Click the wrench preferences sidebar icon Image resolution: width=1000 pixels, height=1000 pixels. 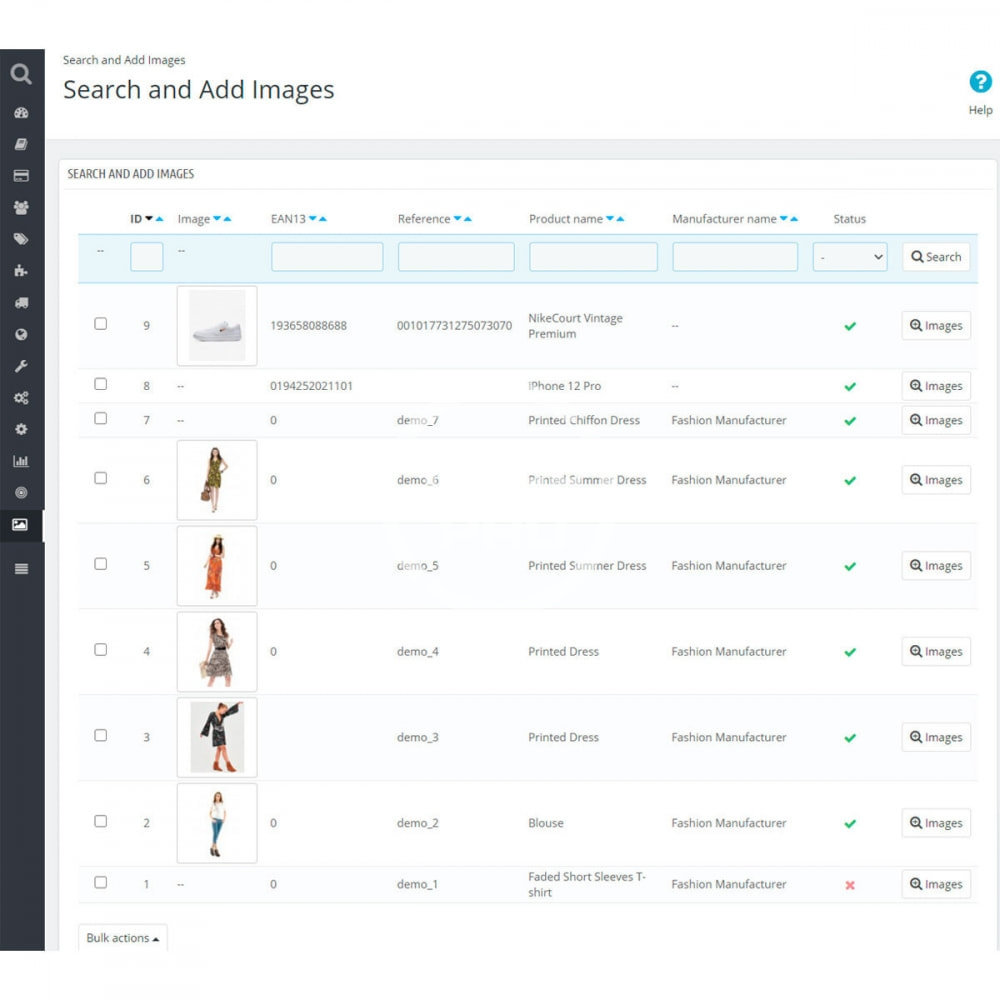pos(21,366)
